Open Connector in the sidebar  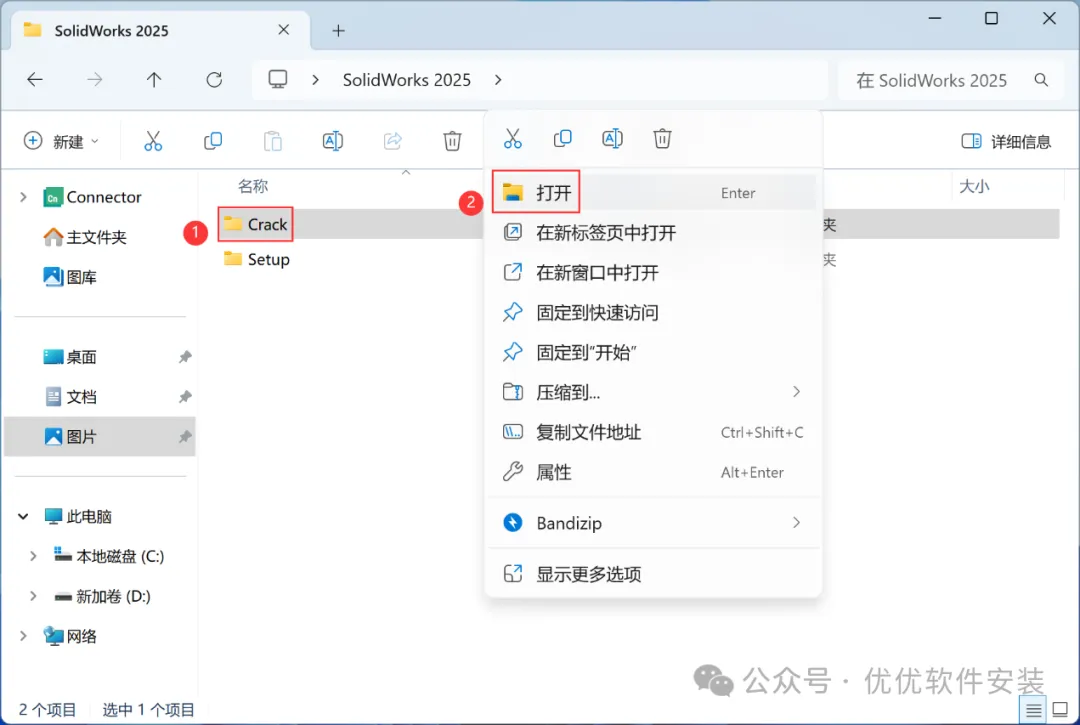[92, 197]
